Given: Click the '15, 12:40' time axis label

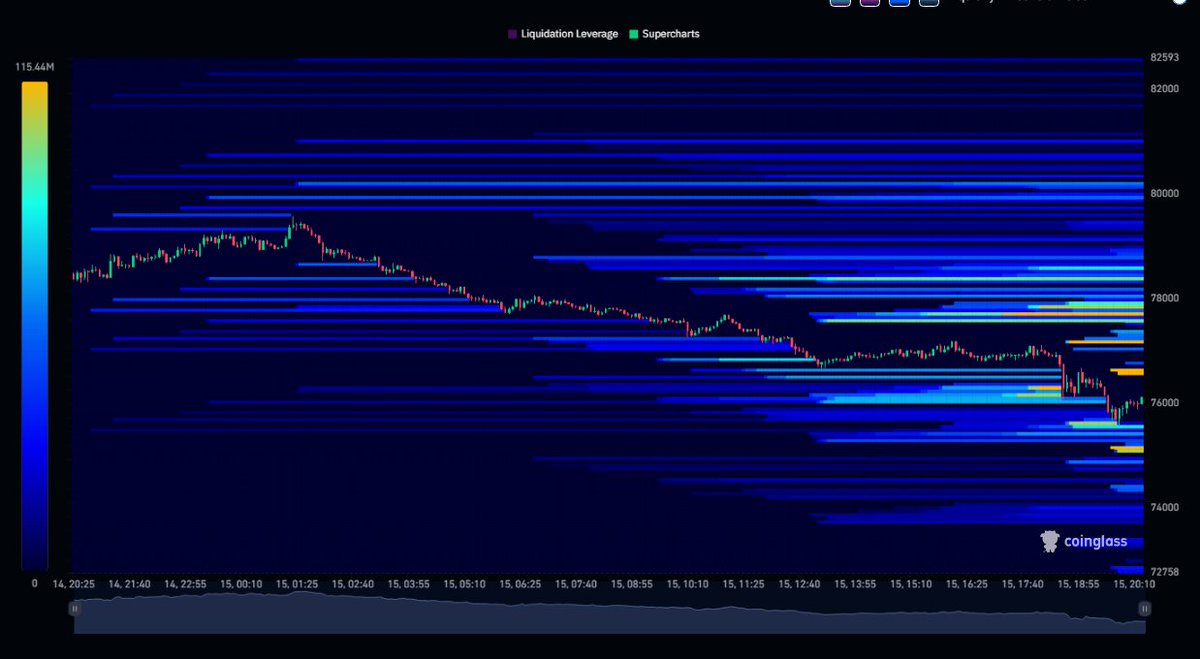Looking at the screenshot, I should pyautogui.click(x=801, y=583).
